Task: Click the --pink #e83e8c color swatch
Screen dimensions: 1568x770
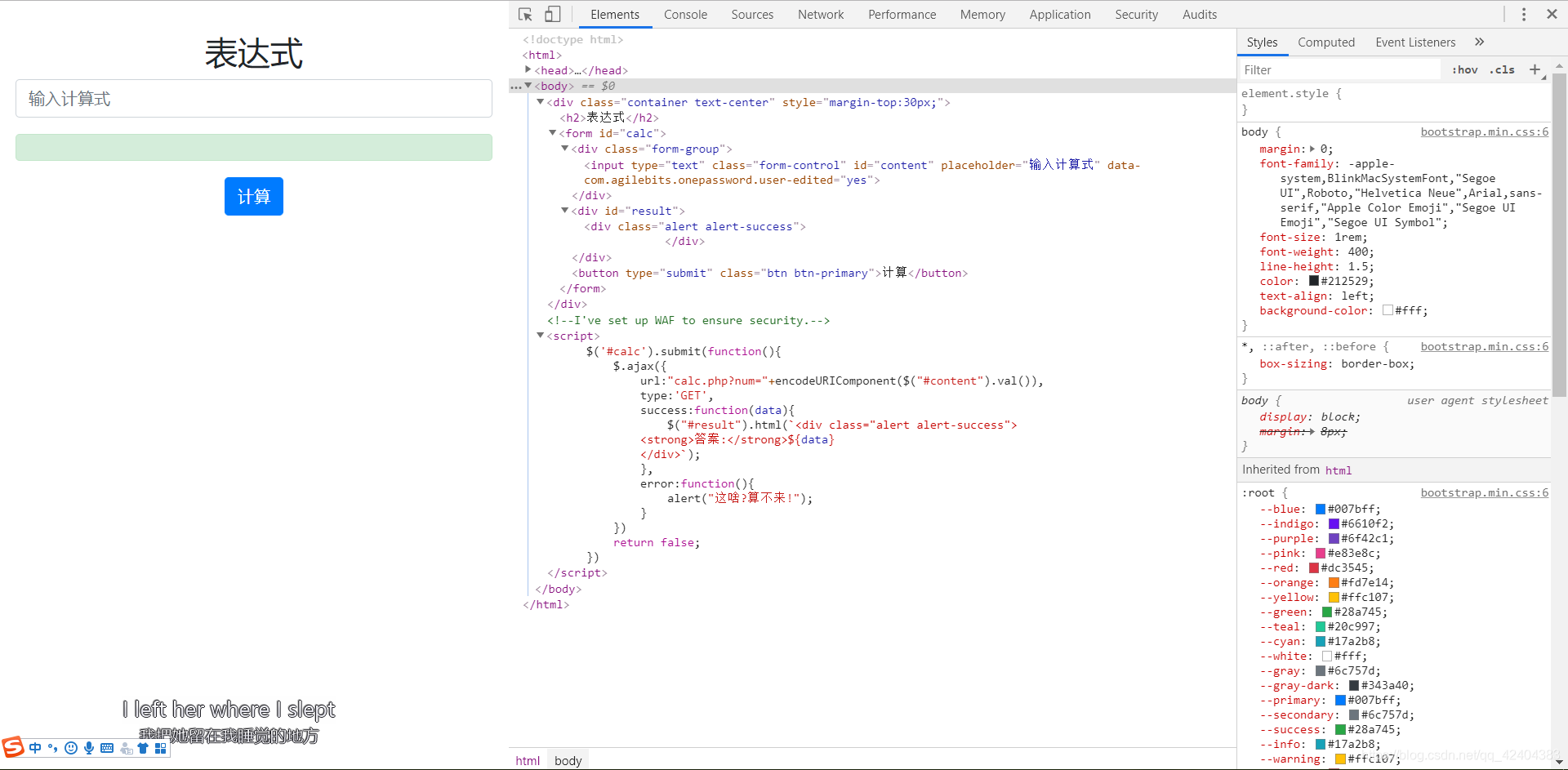Action: tap(1321, 553)
